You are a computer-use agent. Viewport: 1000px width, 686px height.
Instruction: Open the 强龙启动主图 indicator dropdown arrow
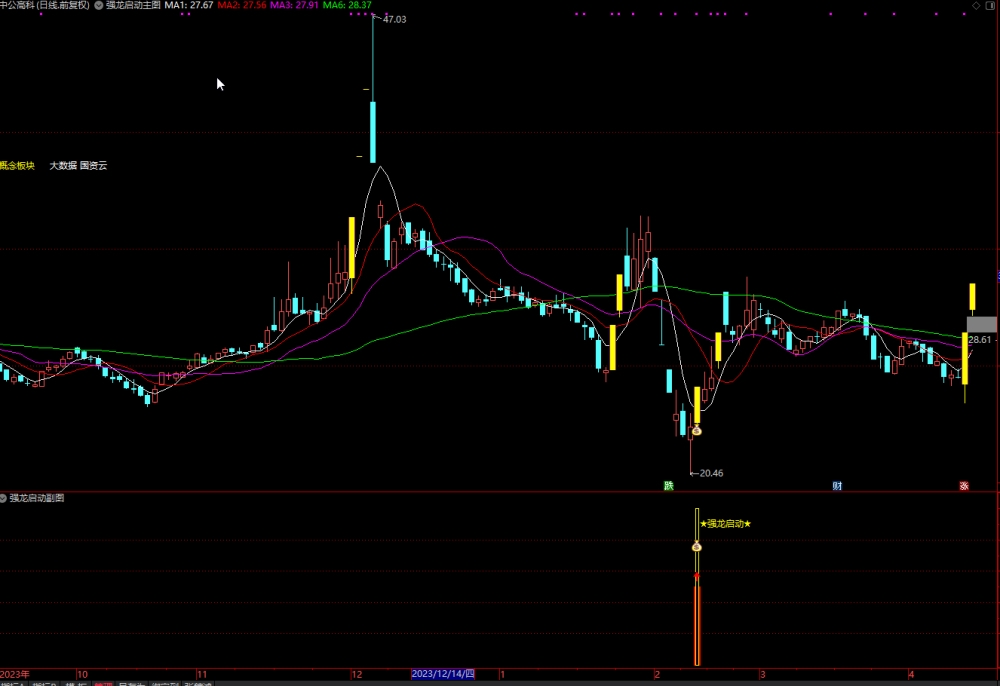99,5
